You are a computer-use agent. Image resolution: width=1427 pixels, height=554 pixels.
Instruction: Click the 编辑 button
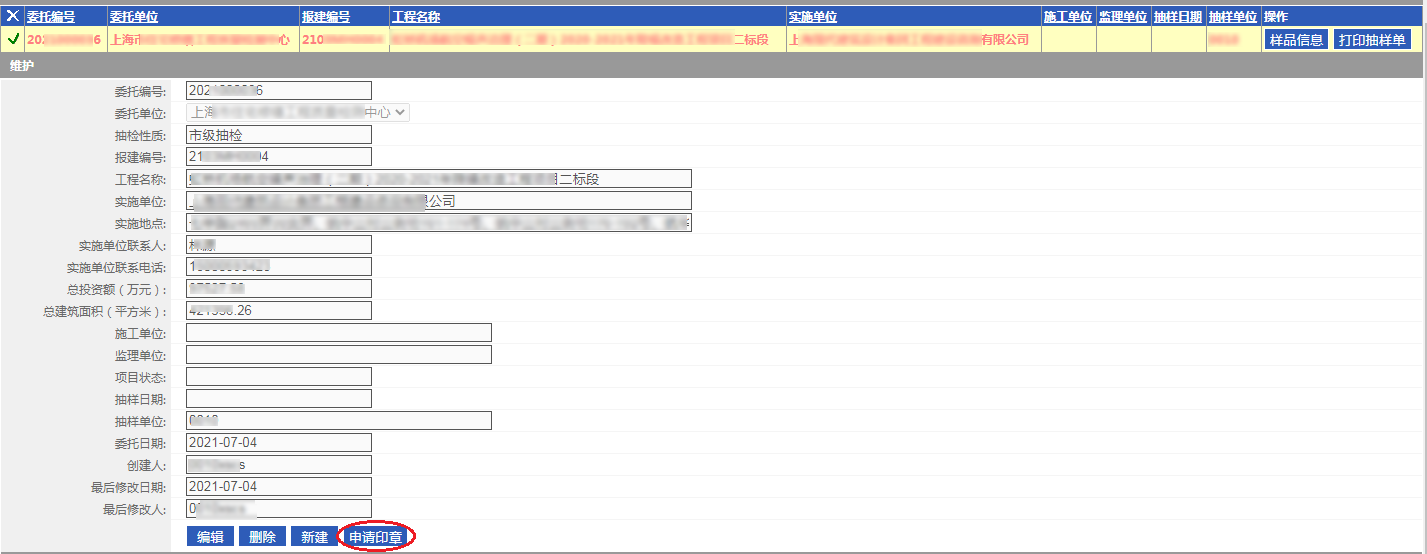(x=210, y=537)
